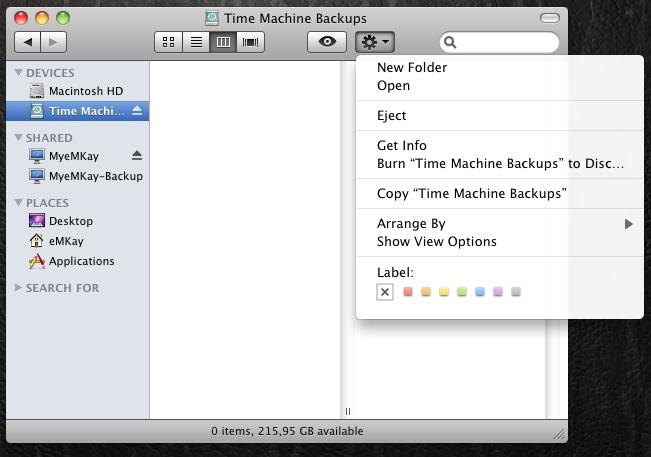This screenshot has width=651, height=457.
Task: Choose New Folder from the menu
Action: pos(500,67)
